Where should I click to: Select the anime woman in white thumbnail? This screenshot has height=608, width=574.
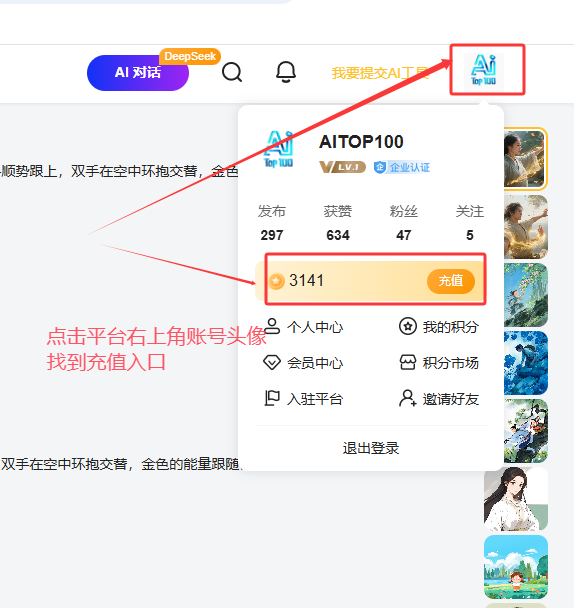[516, 499]
